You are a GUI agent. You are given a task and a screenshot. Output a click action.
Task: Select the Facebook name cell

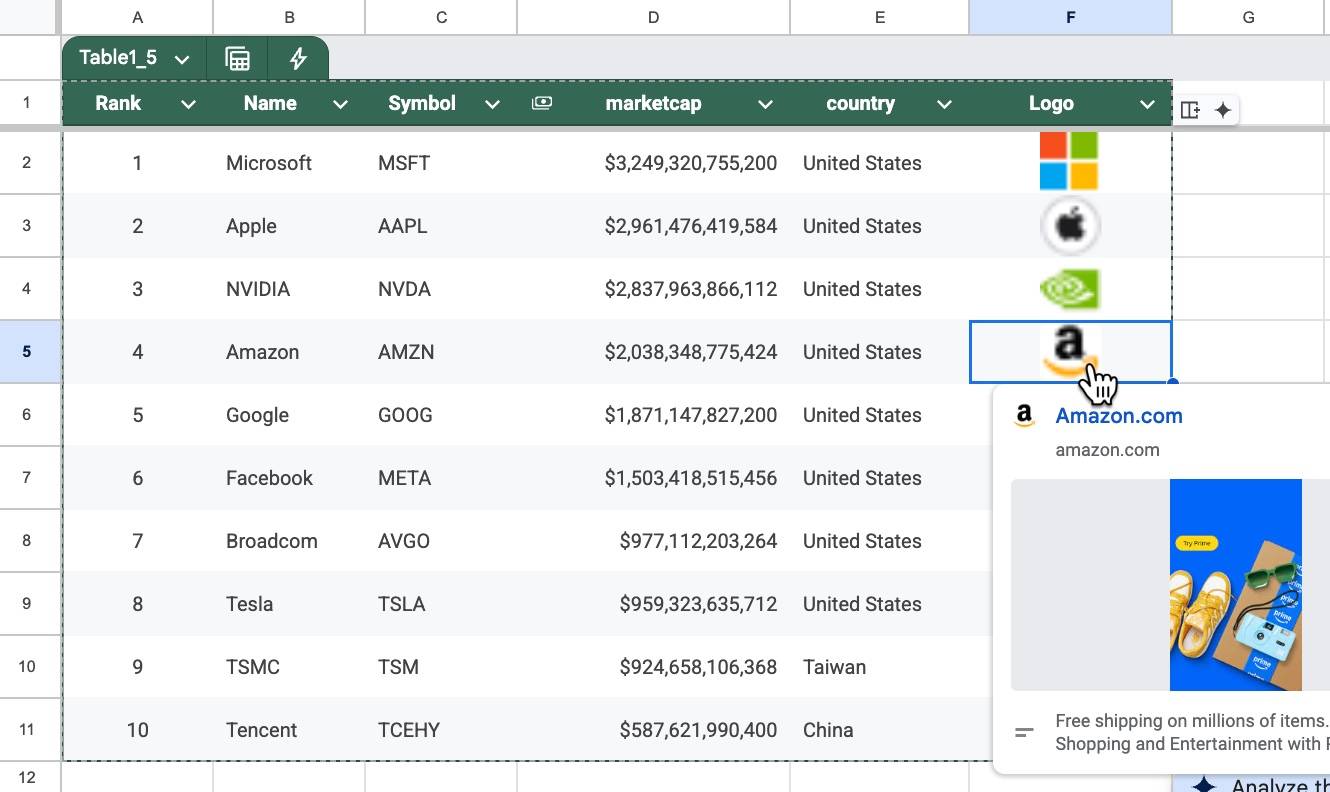point(289,478)
